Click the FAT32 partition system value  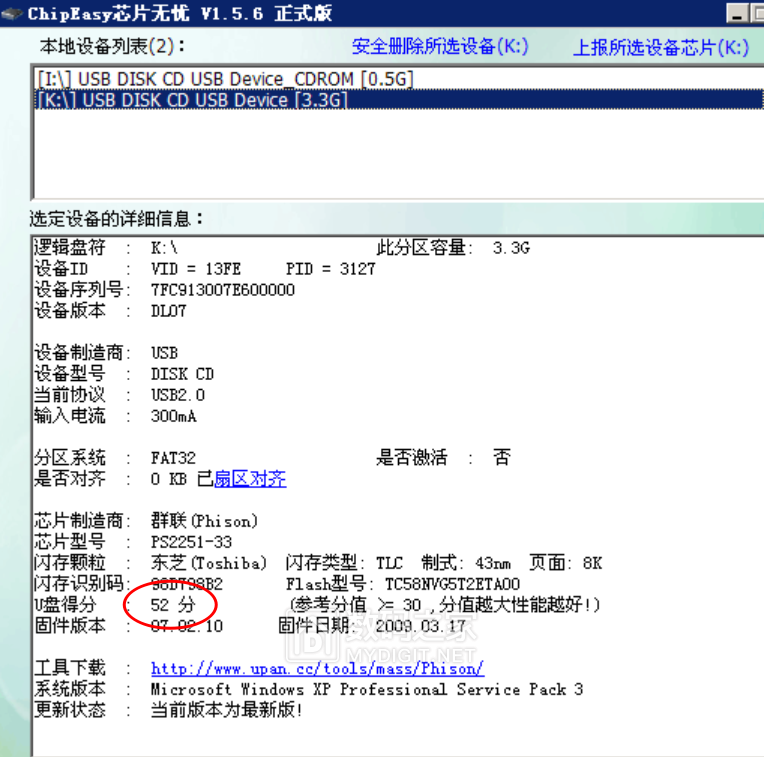[x=173, y=458]
